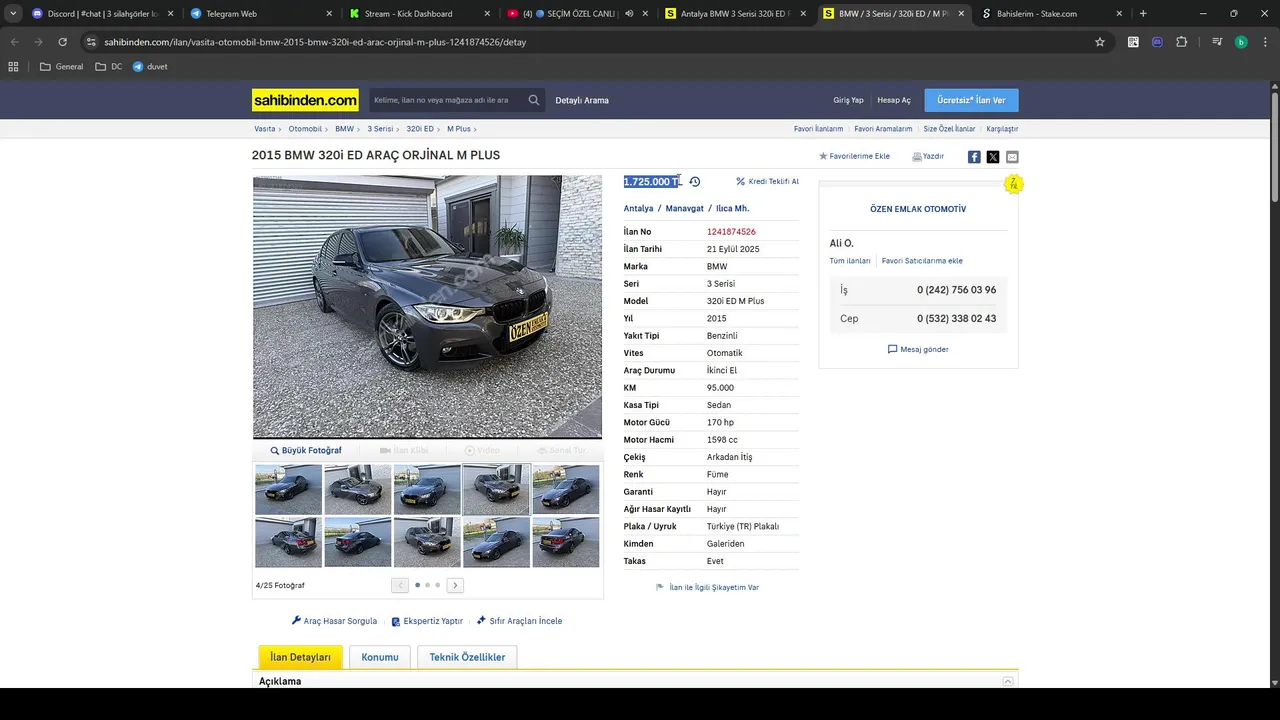Click the yellow badge on seller card
This screenshot has width=1280, height=720.
[x=1013, y=184]
